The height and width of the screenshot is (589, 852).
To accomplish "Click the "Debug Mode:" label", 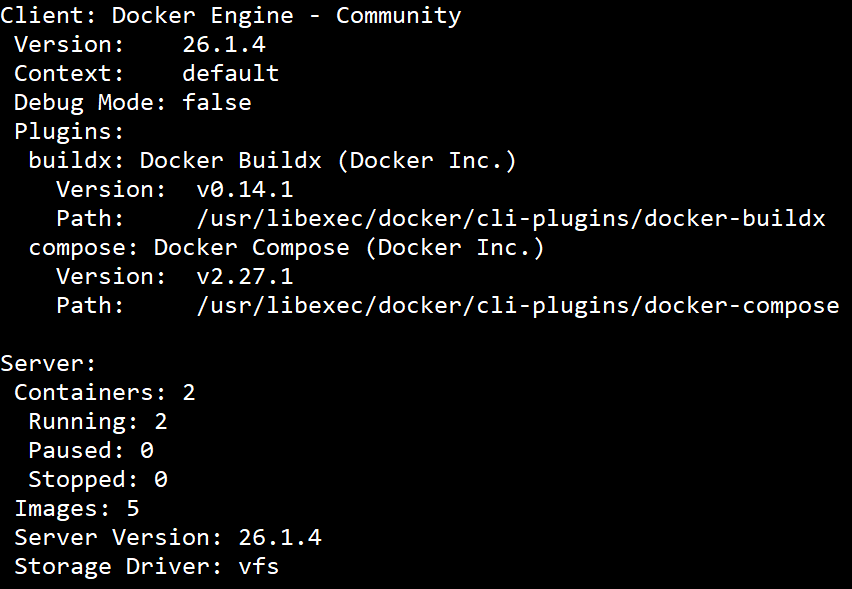I will (90, 102).
